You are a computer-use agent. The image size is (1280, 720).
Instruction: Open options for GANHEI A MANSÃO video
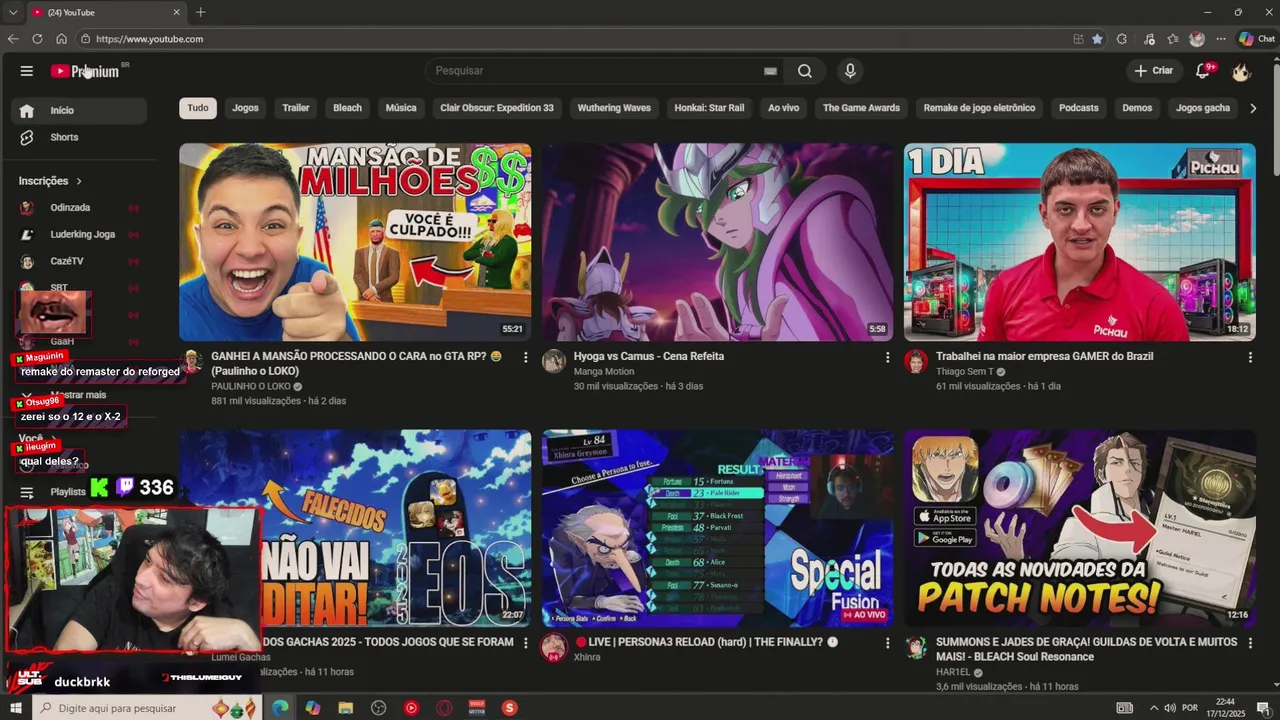[x=525, y=357]
